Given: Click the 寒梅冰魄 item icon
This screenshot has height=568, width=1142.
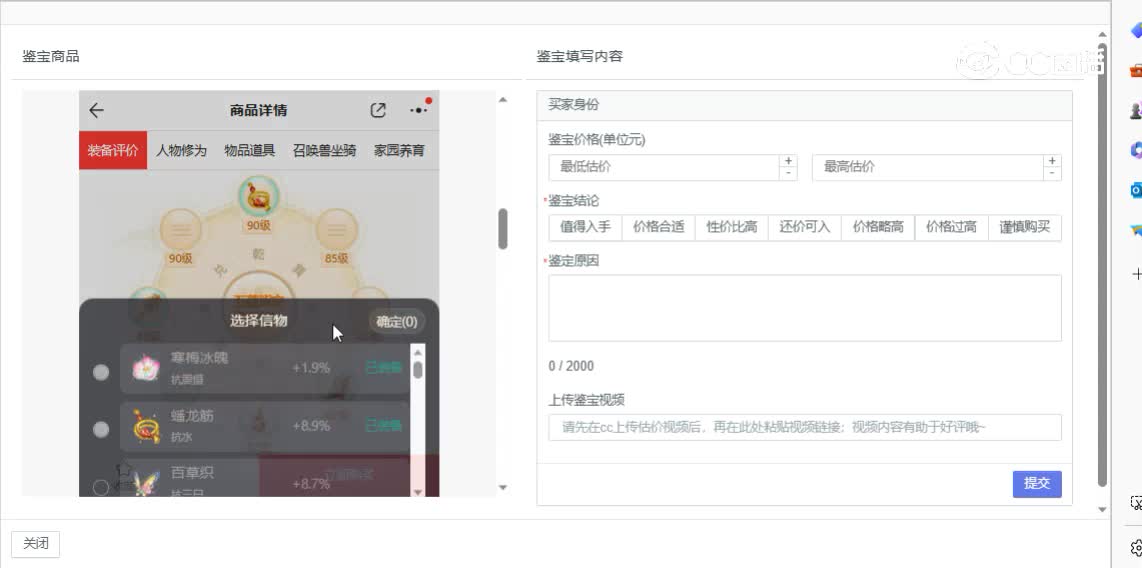Looking at the screenshot, I should pyautogui.click(x=146, y=368).
